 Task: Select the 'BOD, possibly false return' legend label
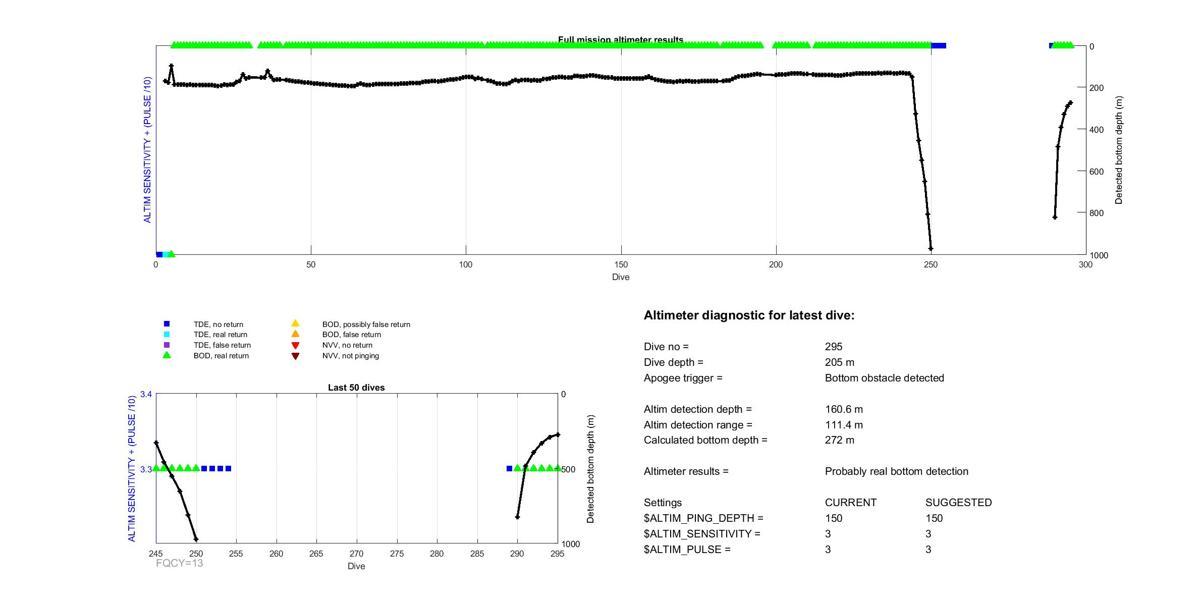(x=366, y=325)
